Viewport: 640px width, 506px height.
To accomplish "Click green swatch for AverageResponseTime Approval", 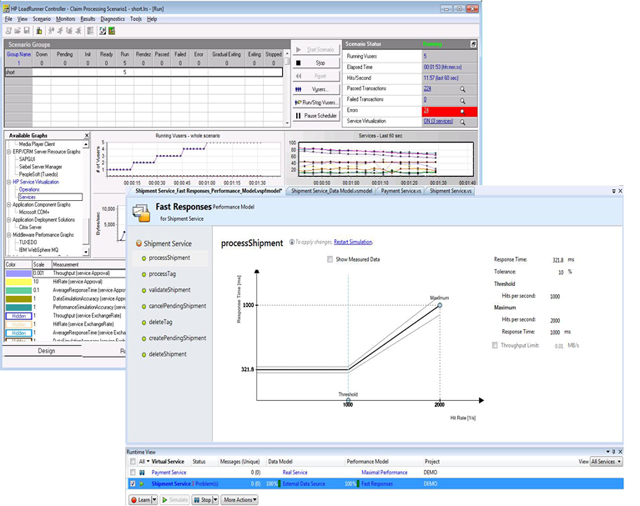I will 18,290.
